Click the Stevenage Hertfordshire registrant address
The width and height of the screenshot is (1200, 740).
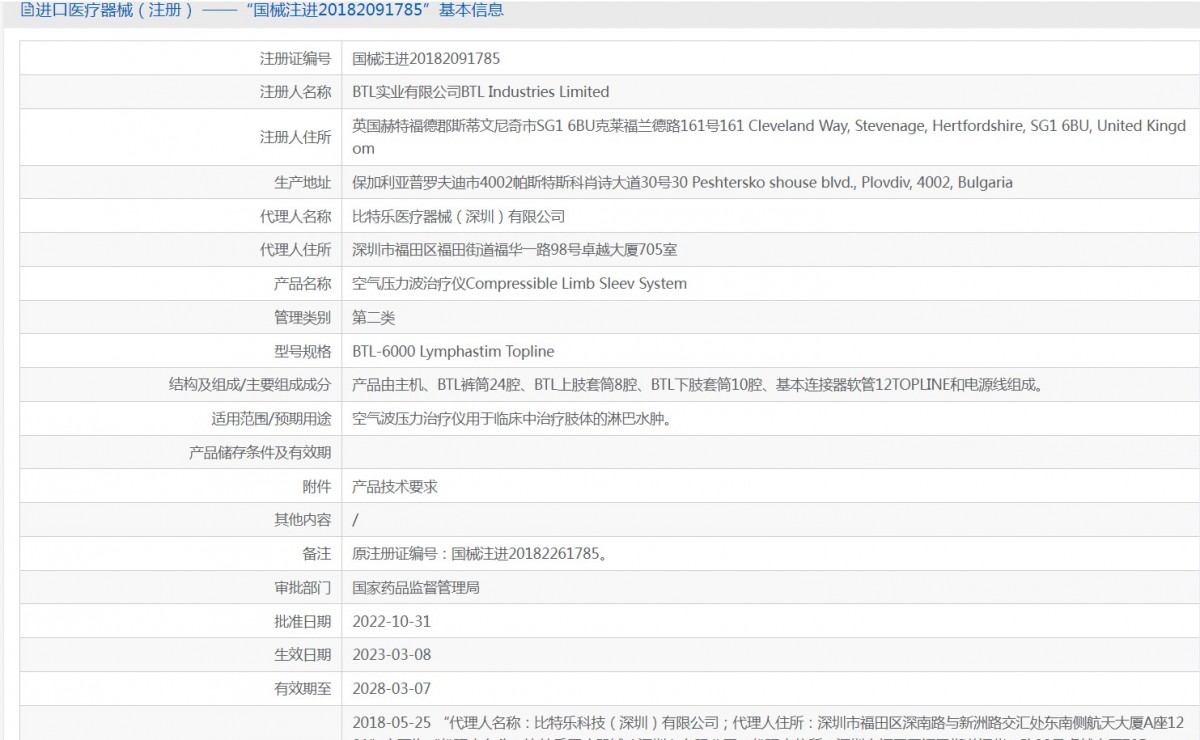769,137
